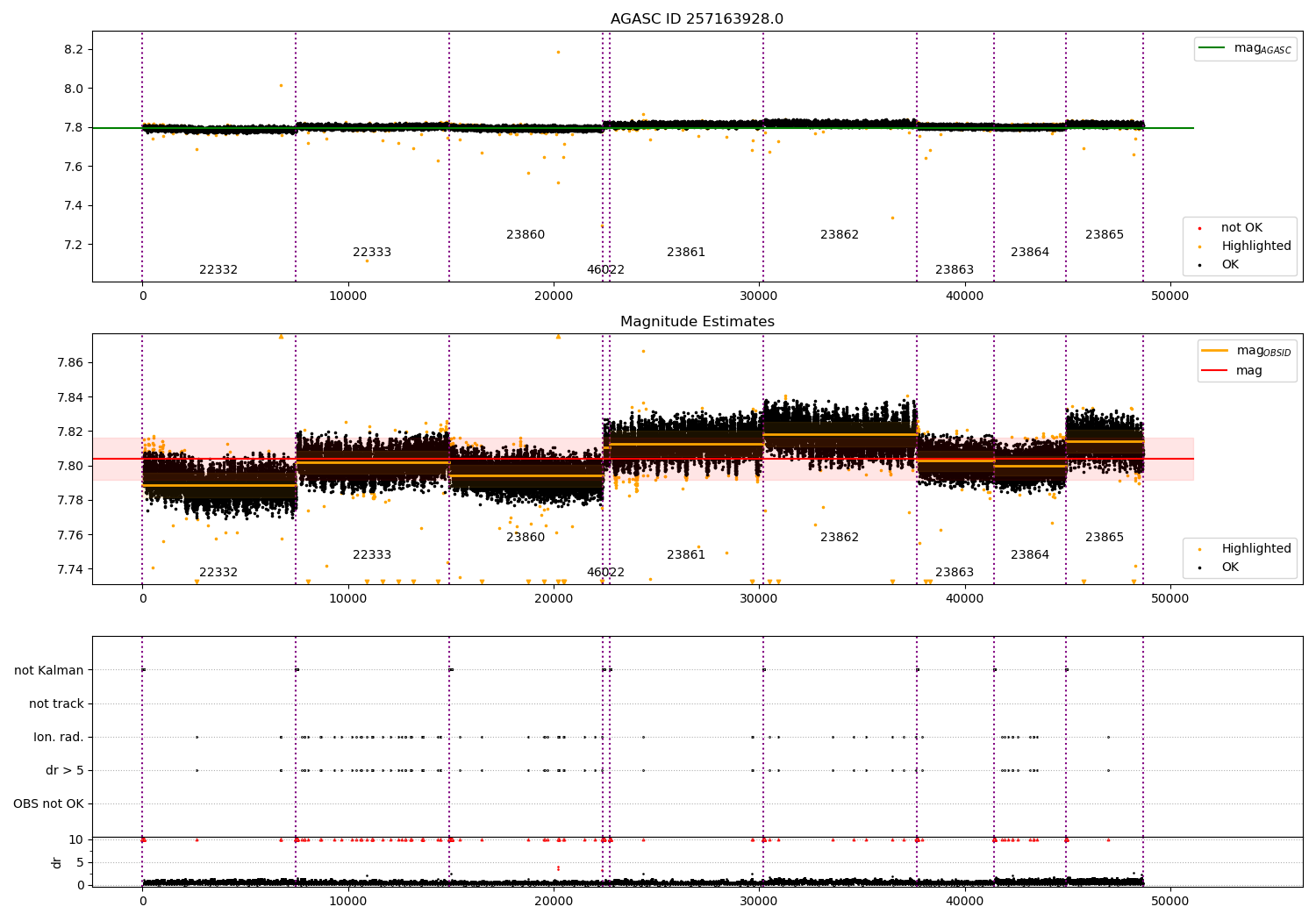Screen dimensions: 1316x921
Task: Click the 7.4 y-axis tick label
Action: click(74, 206)
